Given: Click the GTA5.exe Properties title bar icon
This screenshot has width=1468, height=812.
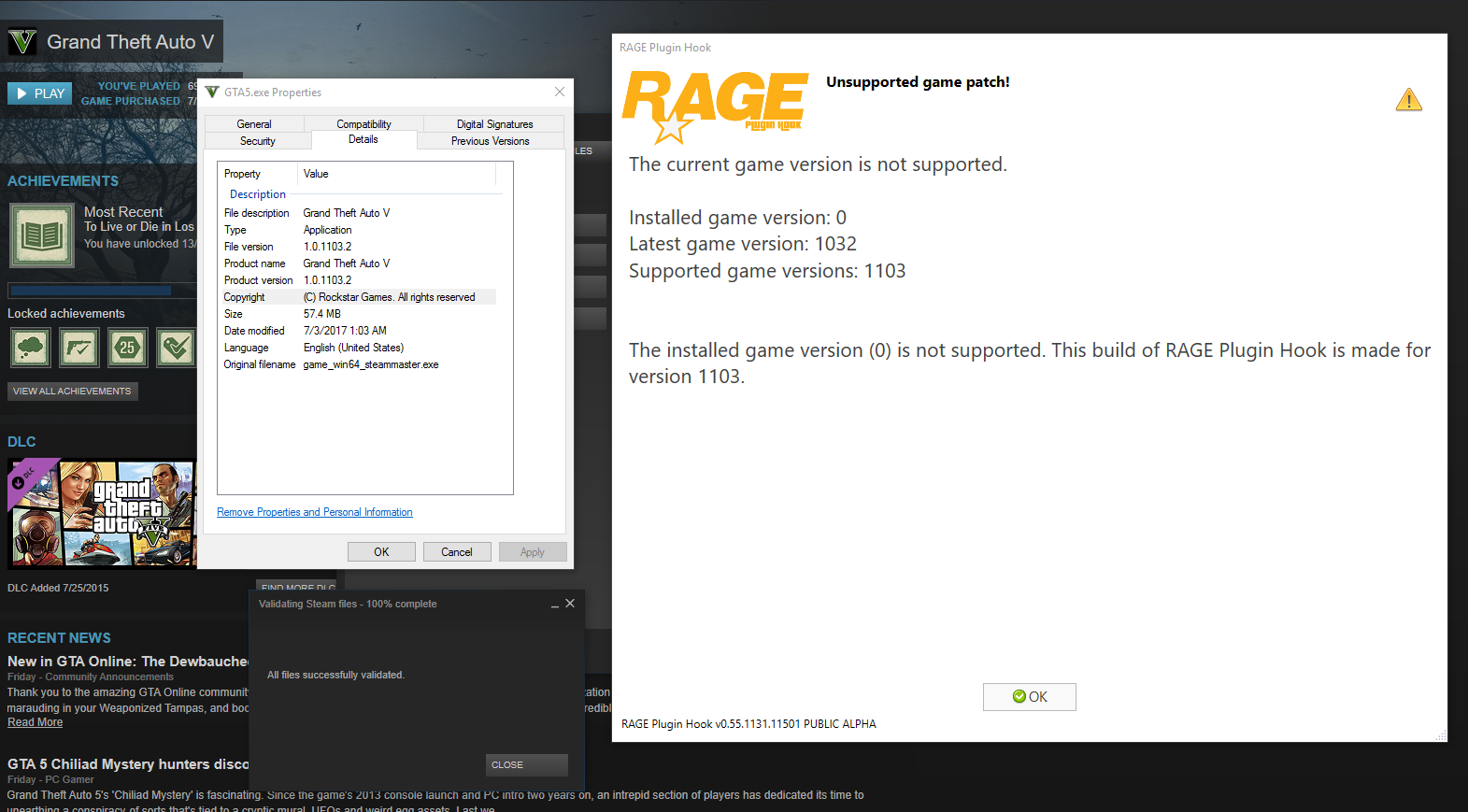Looking at the screenshot, I should coord(212,93).
